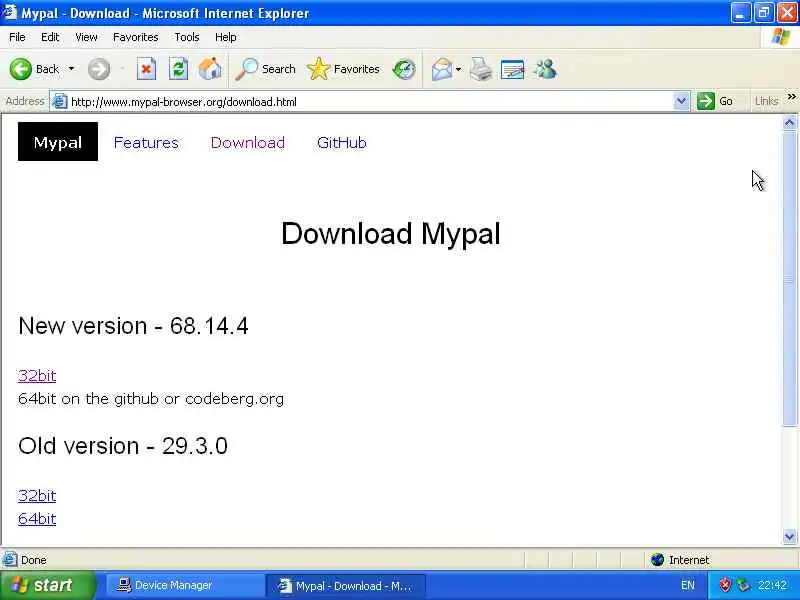Open the Help menu
This screenshot has width=800, height=600.
click(x=225, y=37)
